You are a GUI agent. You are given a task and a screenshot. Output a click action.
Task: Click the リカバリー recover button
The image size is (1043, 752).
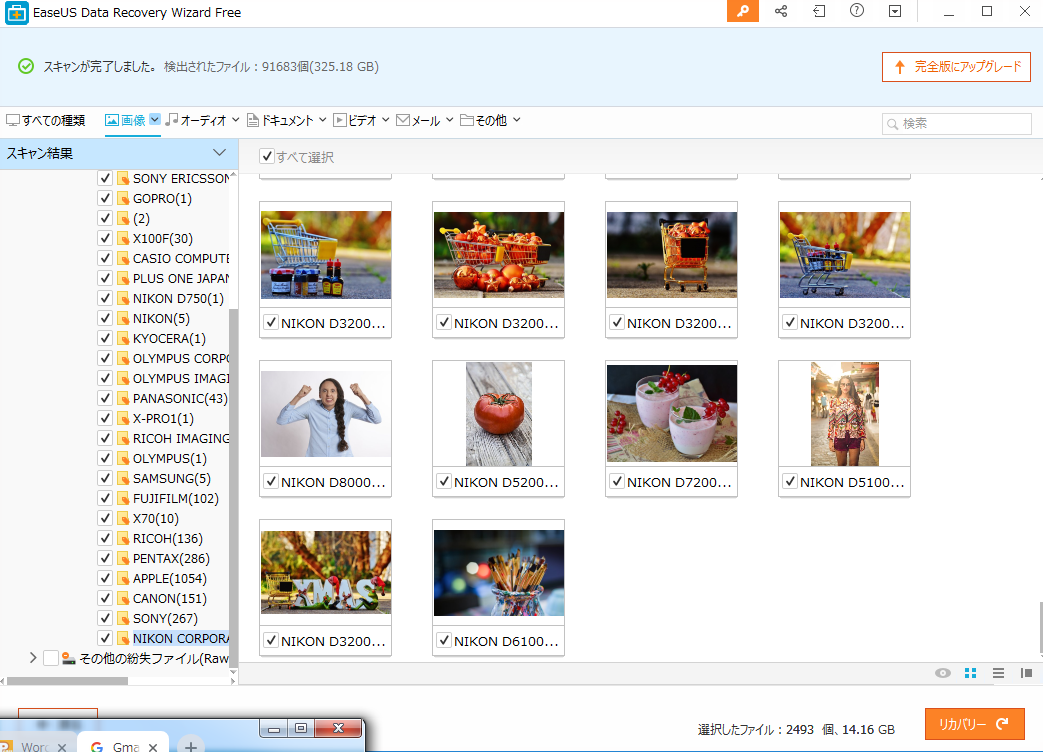coord(974,724)
